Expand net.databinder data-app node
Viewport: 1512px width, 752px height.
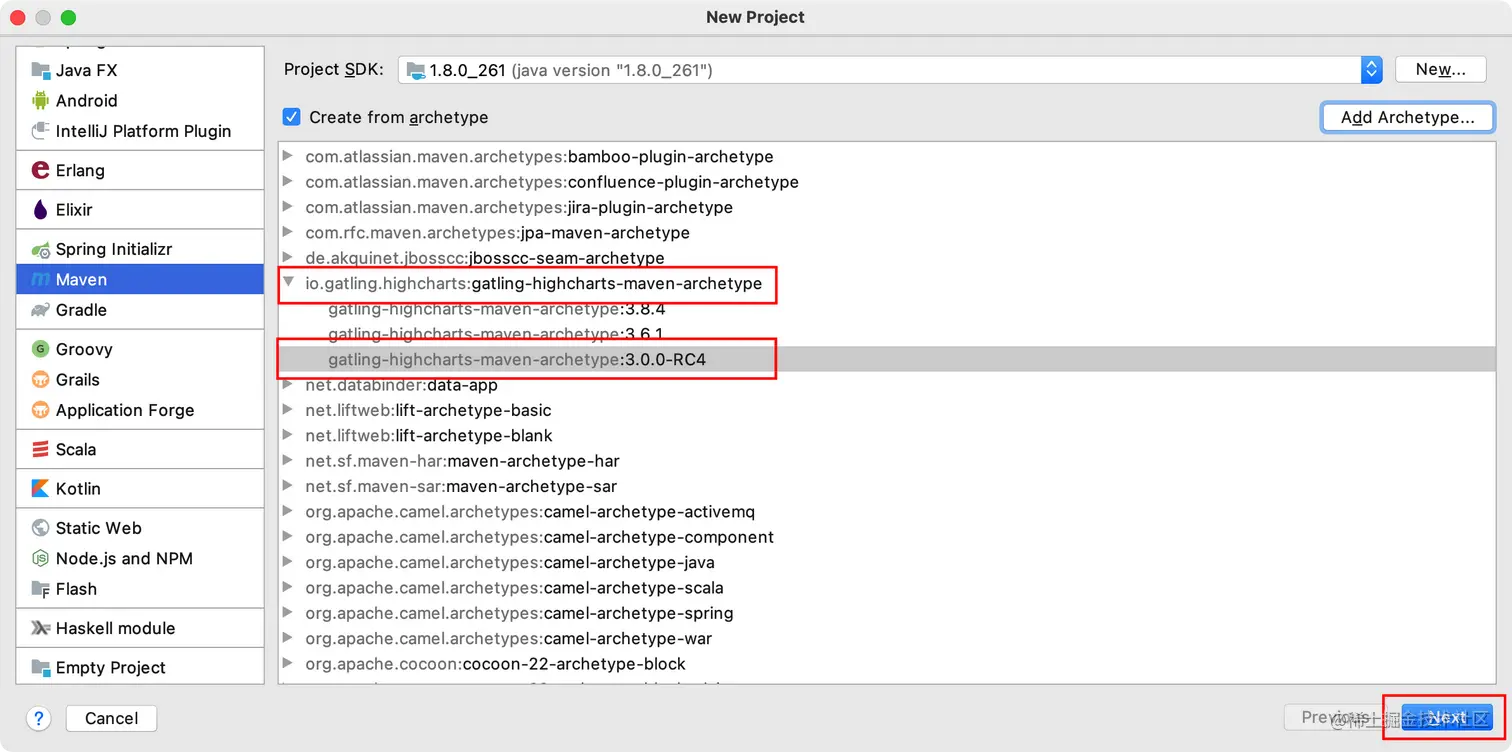click(288, 385)
